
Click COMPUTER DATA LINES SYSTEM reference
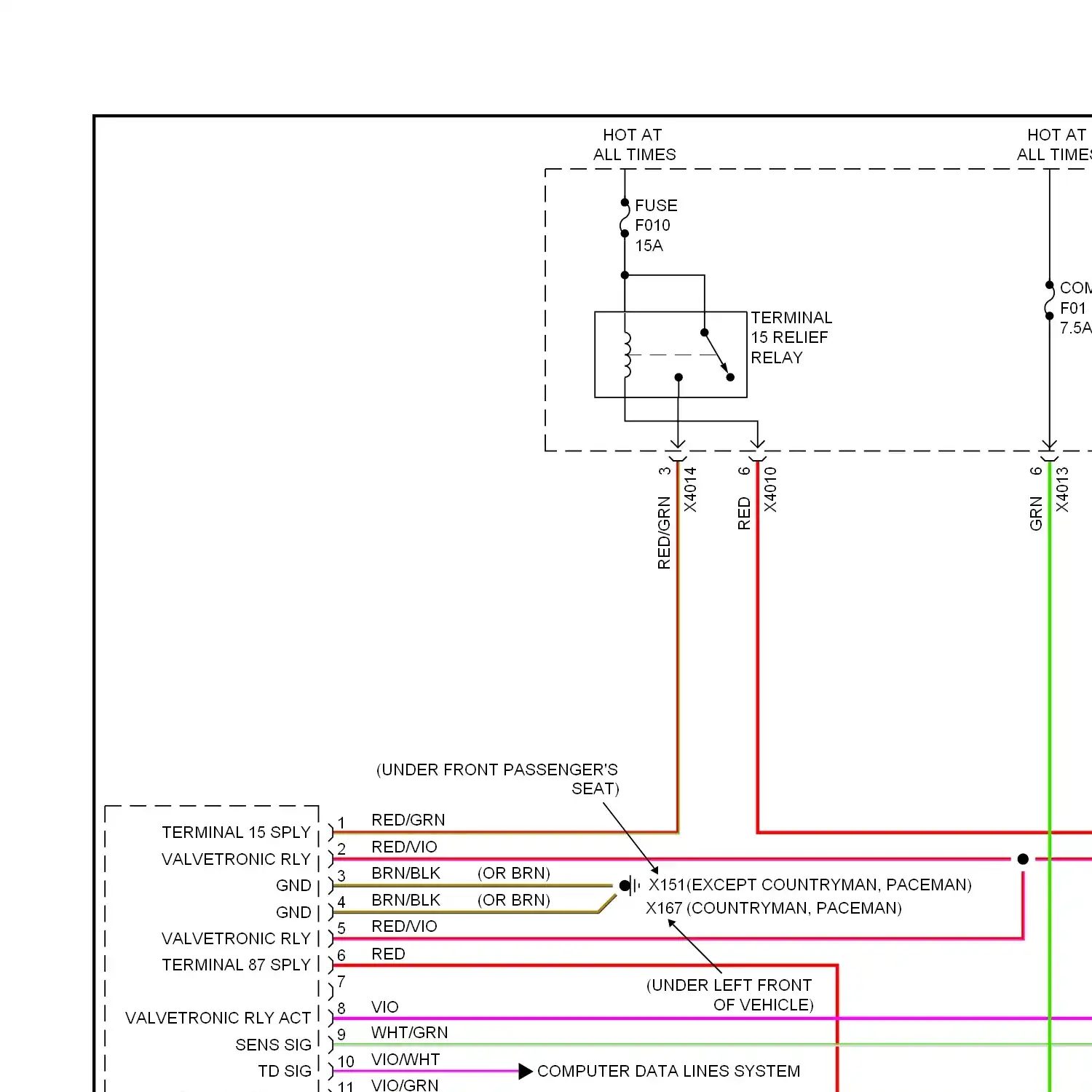point(668,1071)
